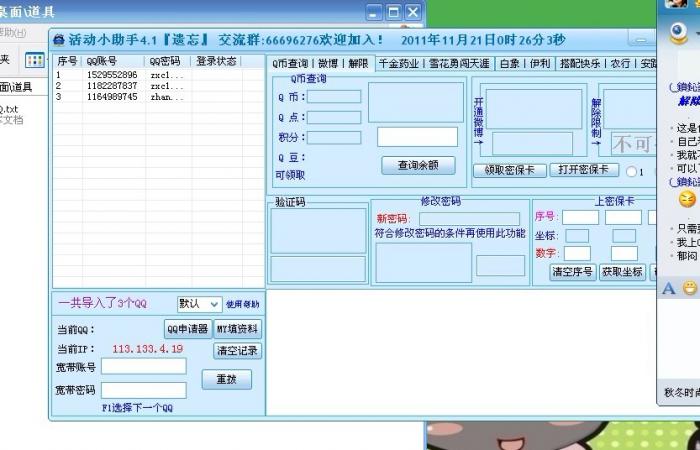Focus the 宽带密码 input field

click(144, 390)
